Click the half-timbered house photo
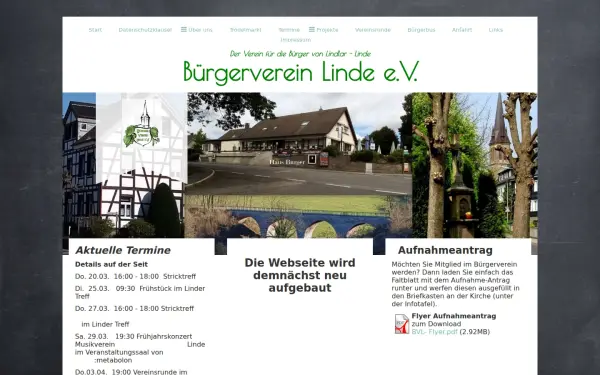 (125, 165)
